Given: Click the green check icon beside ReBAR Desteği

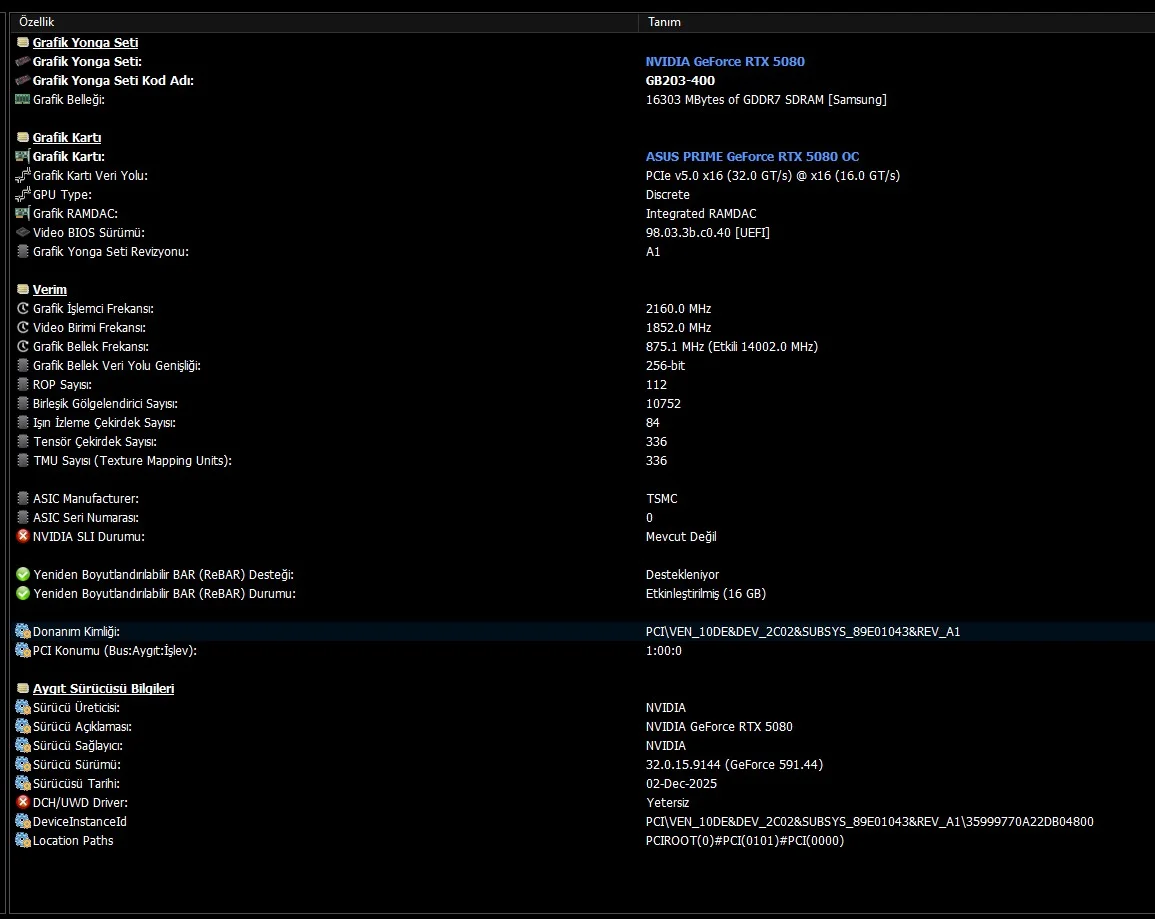Looking at the screenshot, I should tap(23, 575).
